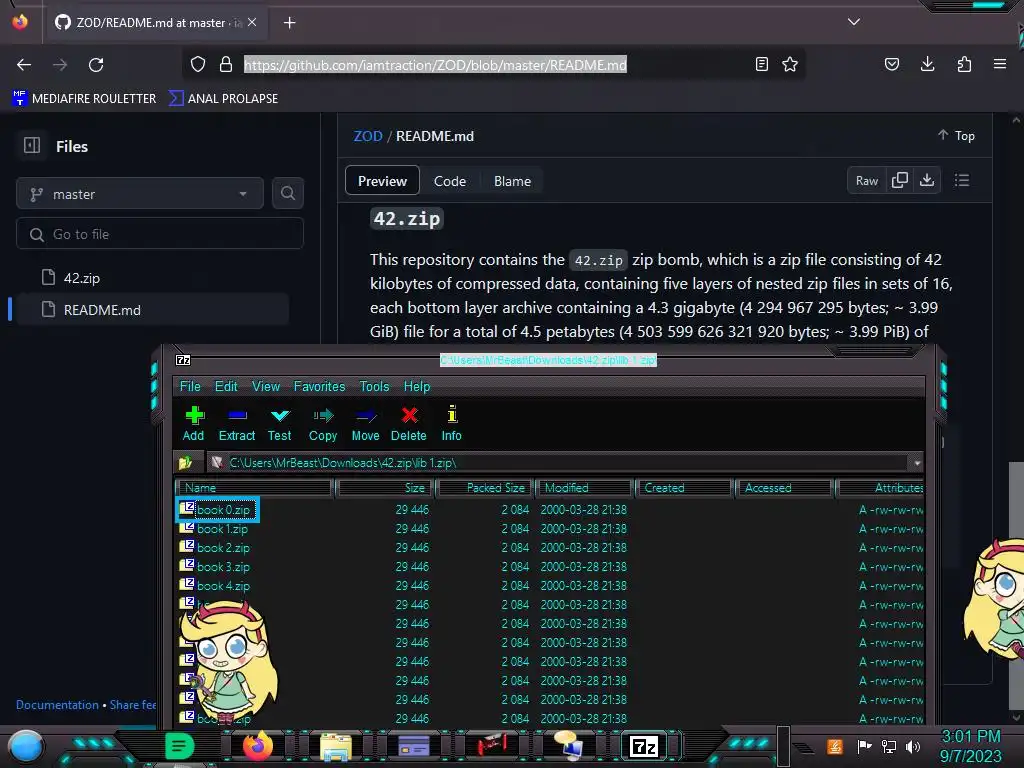Open the 7-Zip View menu
Image resolution: width=1024 pixels, height=768 pixels.
click(x=266, y=386)
